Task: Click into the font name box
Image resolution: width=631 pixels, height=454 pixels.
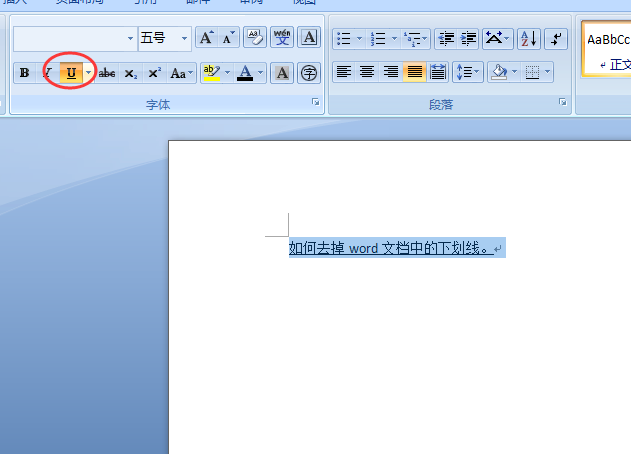Action: point(69,39)
